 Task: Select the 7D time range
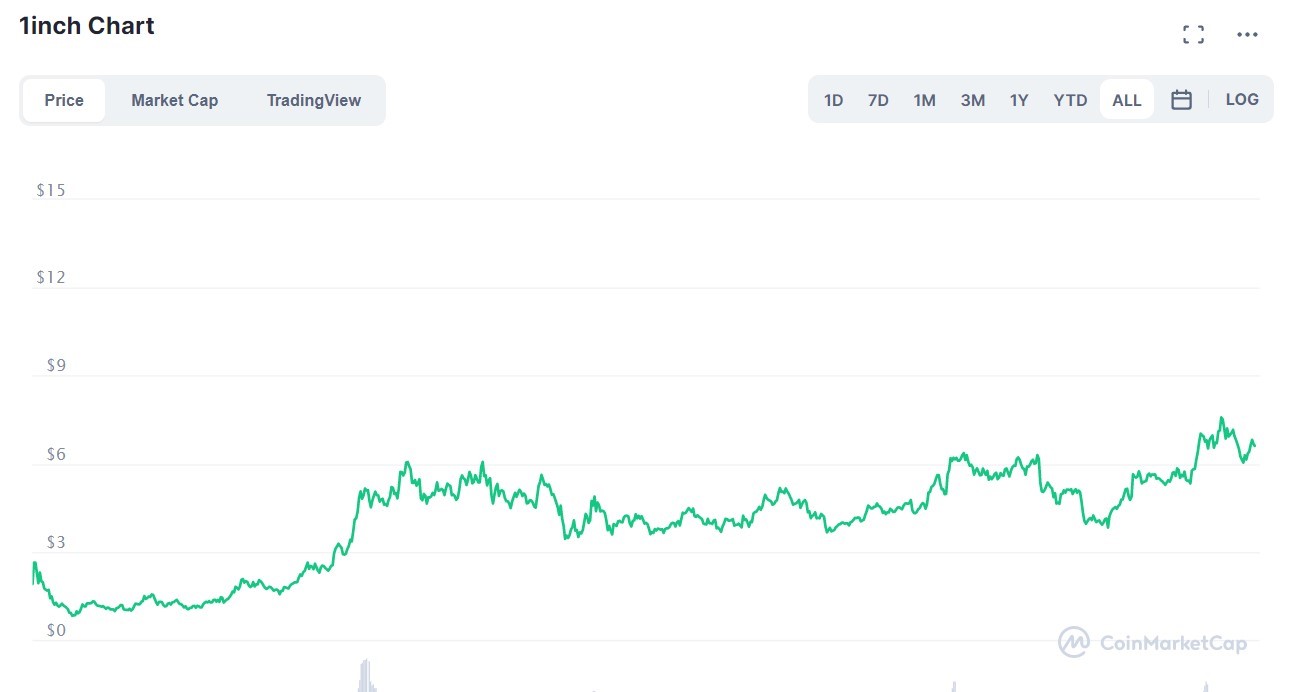click(878, 100)
